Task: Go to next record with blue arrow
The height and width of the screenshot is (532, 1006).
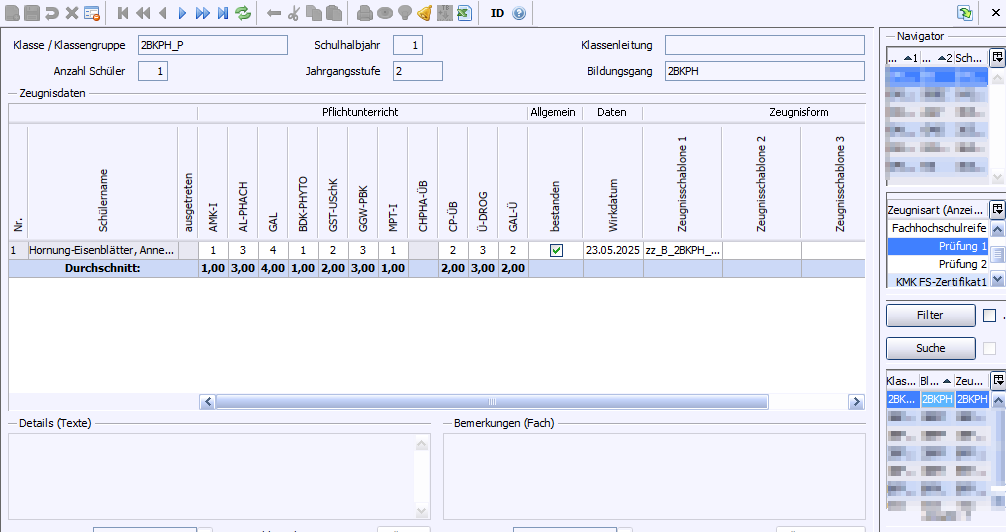Action: coord(182,13)
